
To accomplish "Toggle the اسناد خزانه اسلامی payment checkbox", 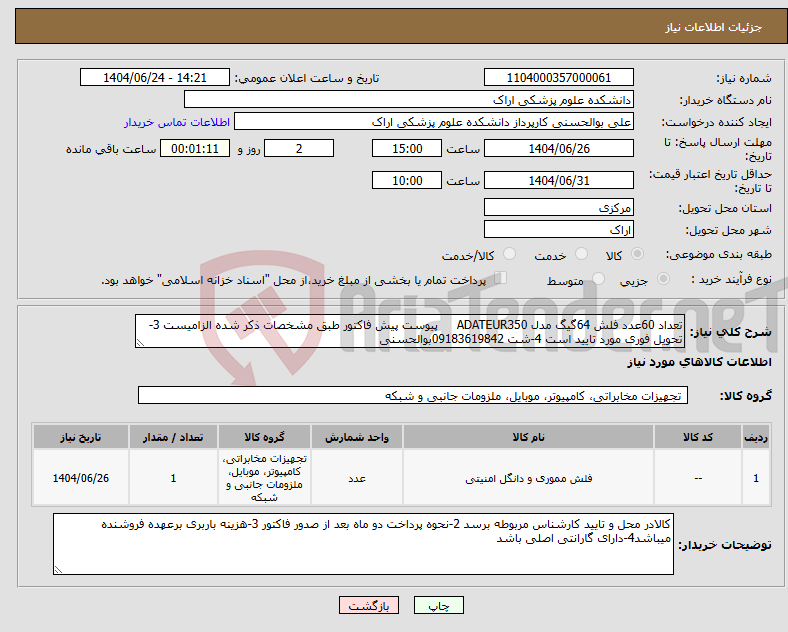I will 501,278.
